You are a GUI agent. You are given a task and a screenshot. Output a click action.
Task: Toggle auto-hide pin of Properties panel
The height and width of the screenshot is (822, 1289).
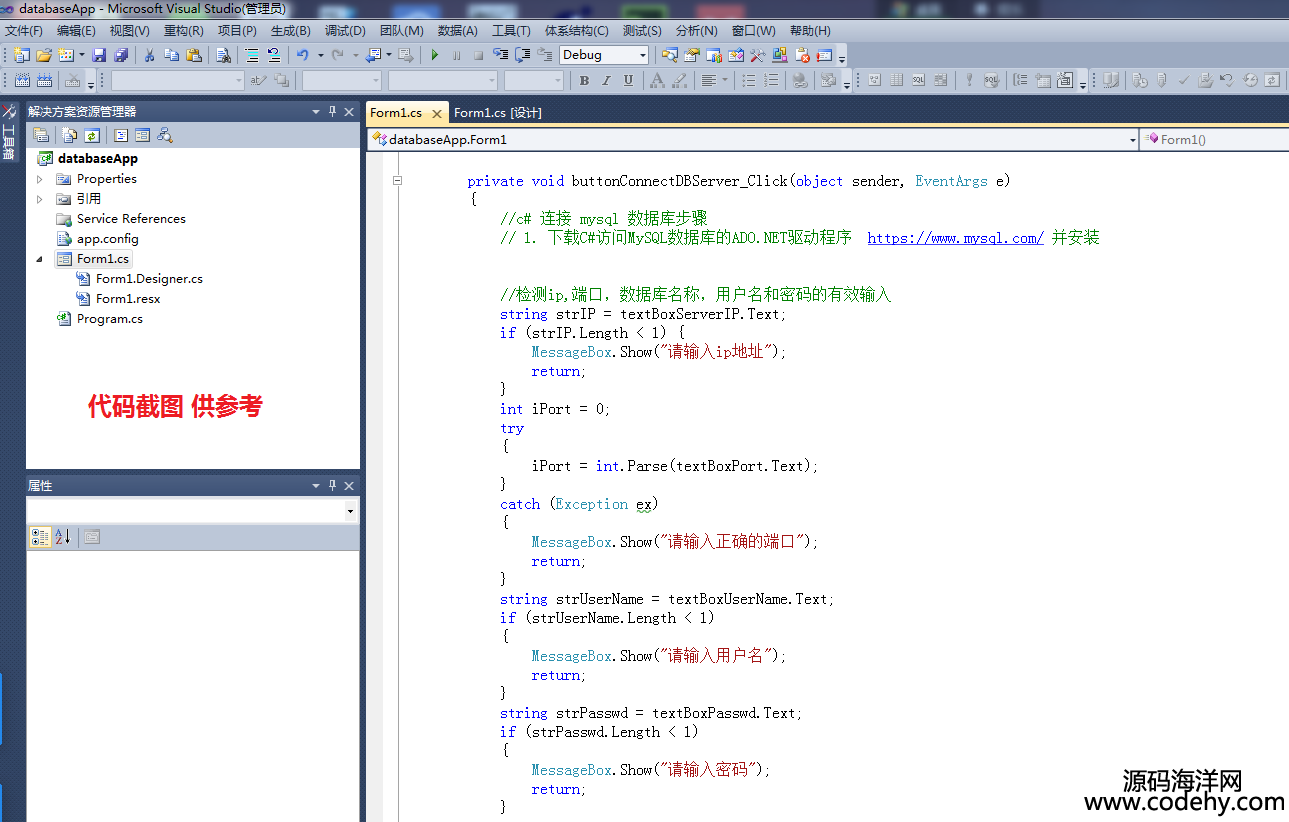(332, 486)
